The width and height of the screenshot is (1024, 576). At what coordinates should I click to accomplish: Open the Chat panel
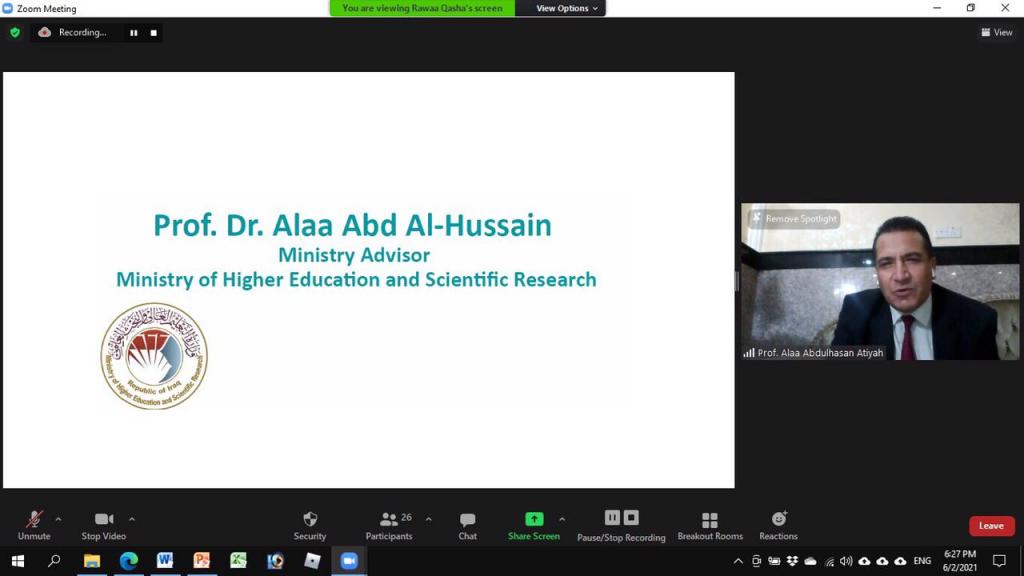pos(467,520)
